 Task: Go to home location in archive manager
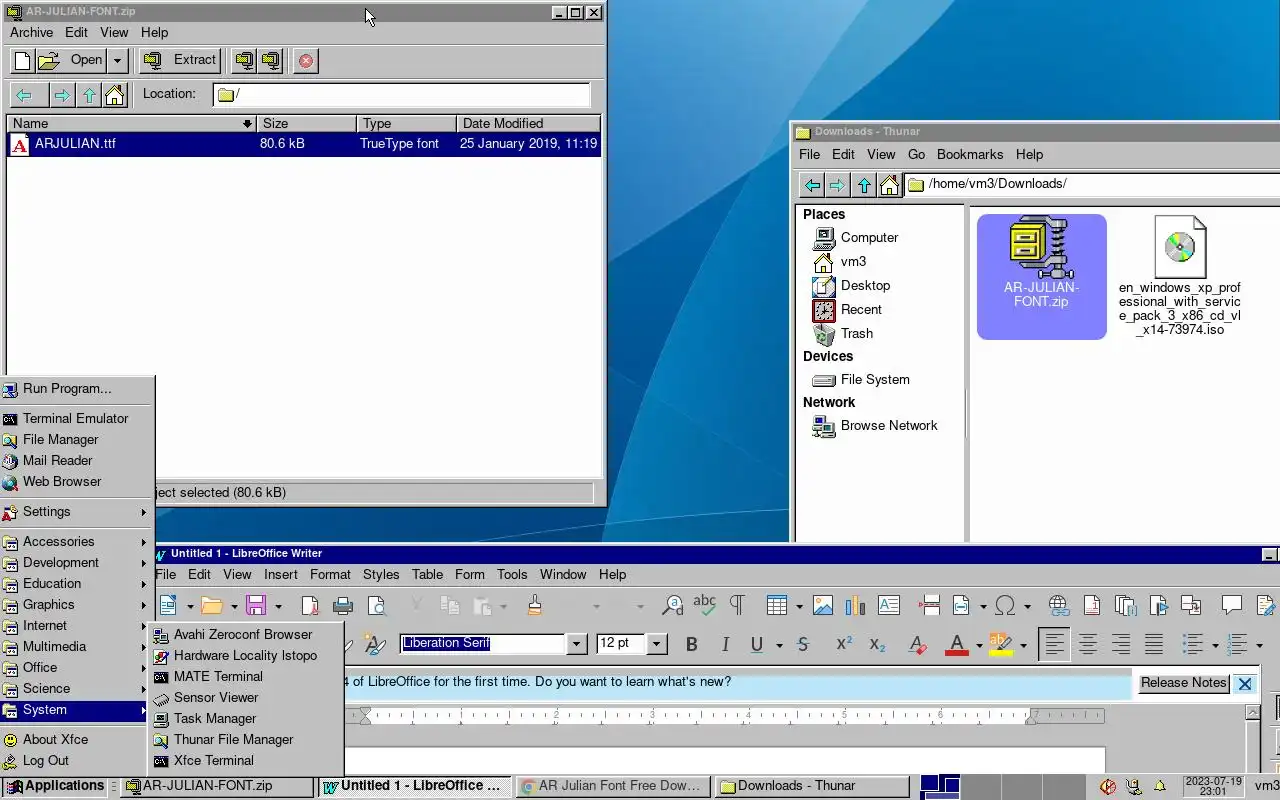tap(114, 95)
